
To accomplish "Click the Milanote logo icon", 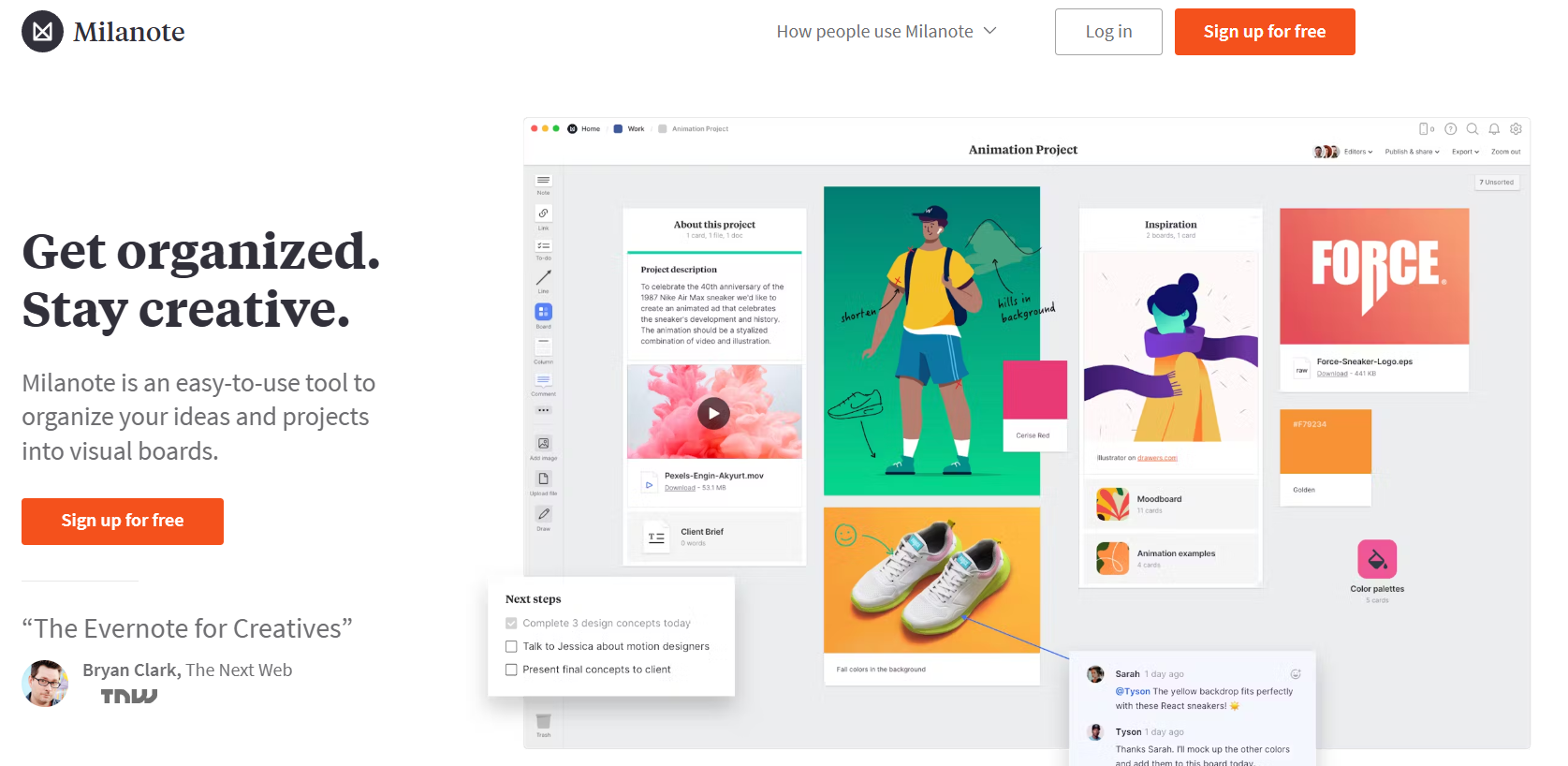I will pos(42,32).
